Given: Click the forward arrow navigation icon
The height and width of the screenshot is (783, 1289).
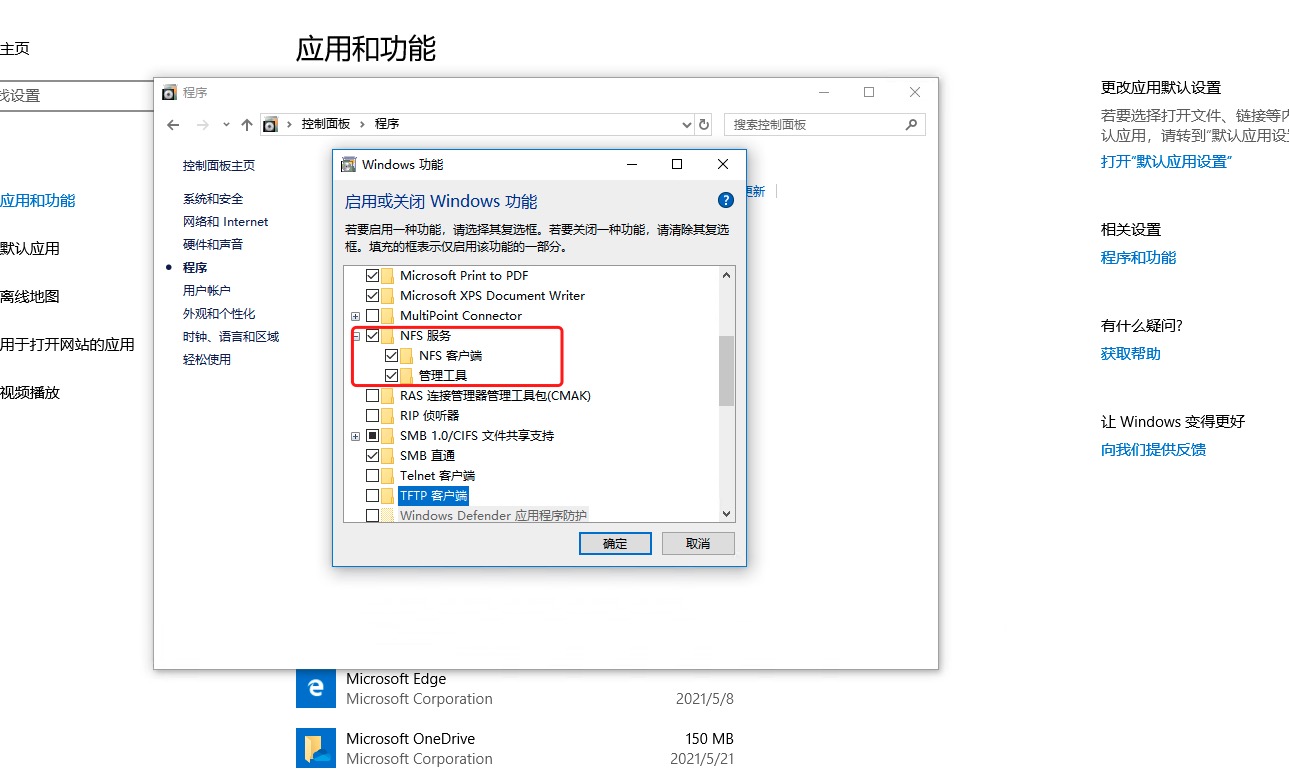Looking at the screenshot, I should tap(203, 125).
